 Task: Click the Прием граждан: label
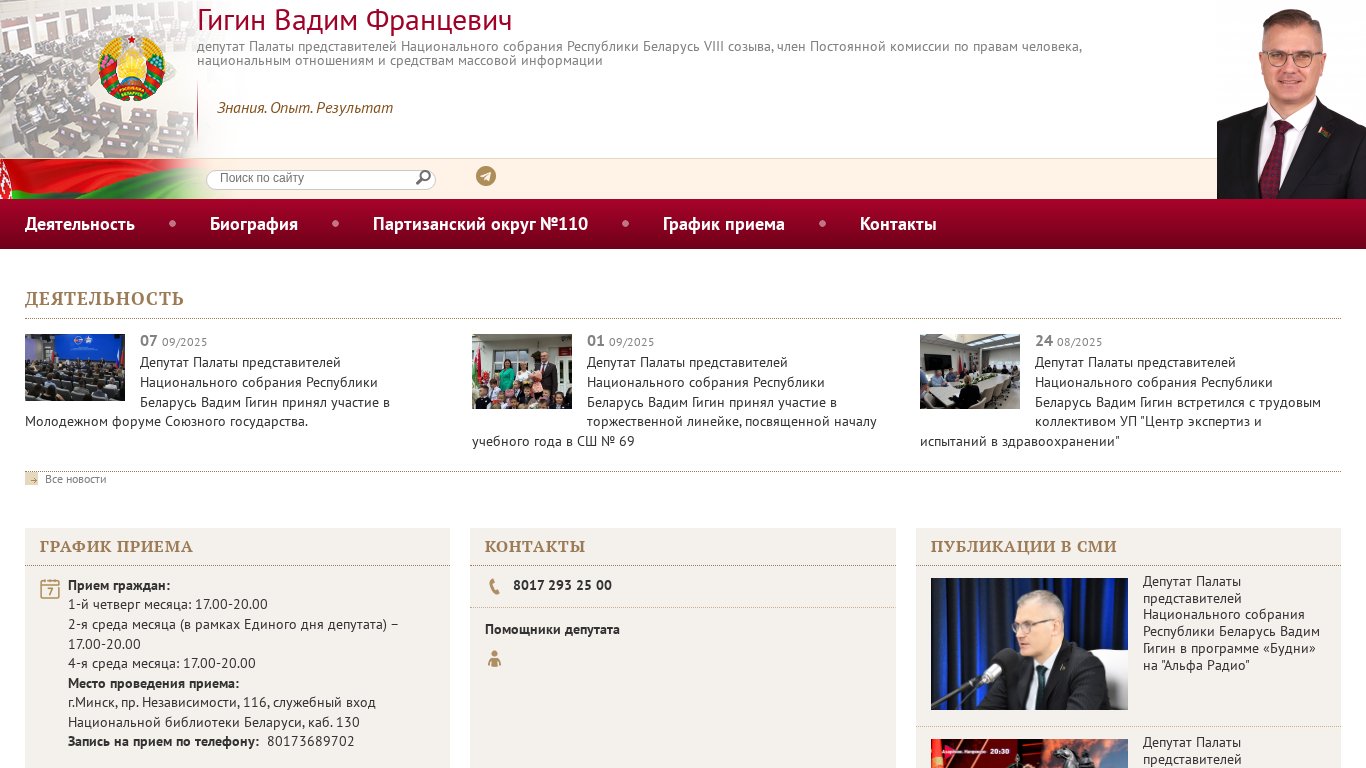click(x=119, y=586)
